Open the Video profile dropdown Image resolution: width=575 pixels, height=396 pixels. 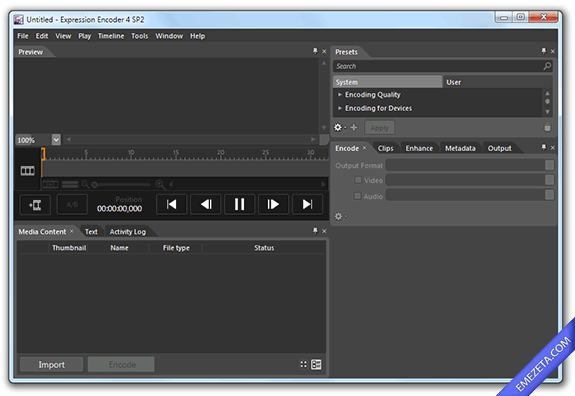click(549, 180)
